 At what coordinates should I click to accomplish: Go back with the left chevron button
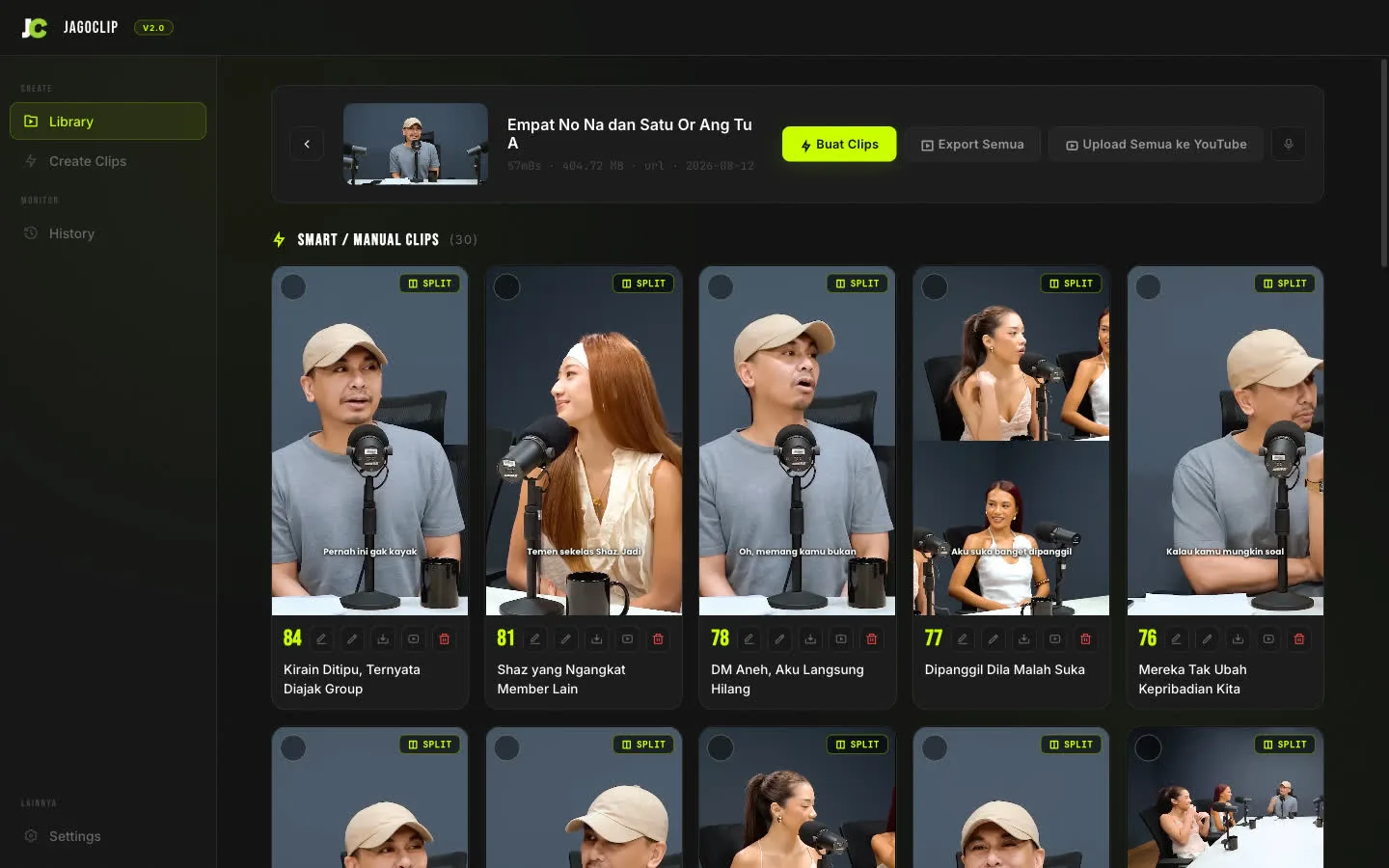pos(307,144)
